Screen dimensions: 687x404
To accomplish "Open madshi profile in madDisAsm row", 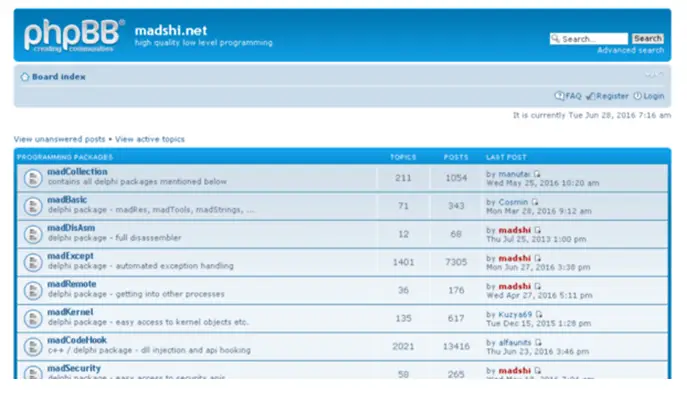I will point(514,230).
